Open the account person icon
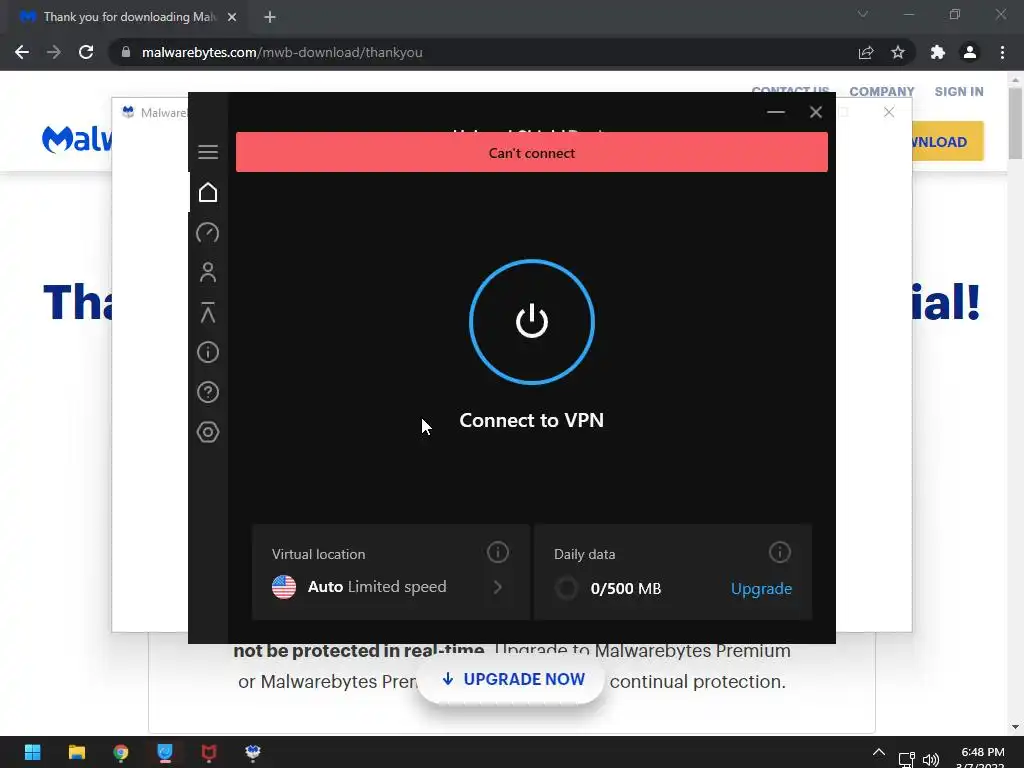The image size is (1024, 768). click(208, 272)
